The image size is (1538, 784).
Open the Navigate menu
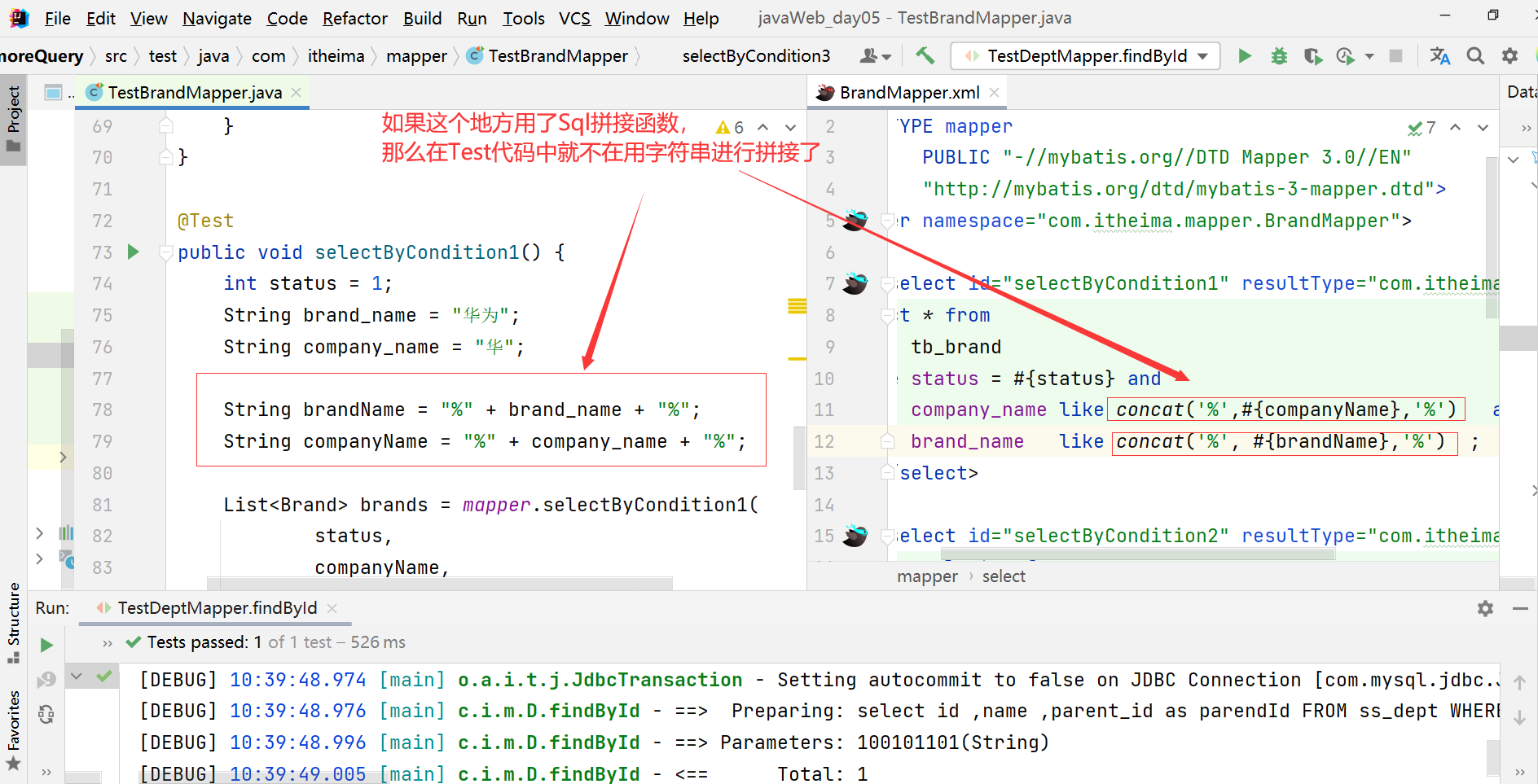(217, 18)
